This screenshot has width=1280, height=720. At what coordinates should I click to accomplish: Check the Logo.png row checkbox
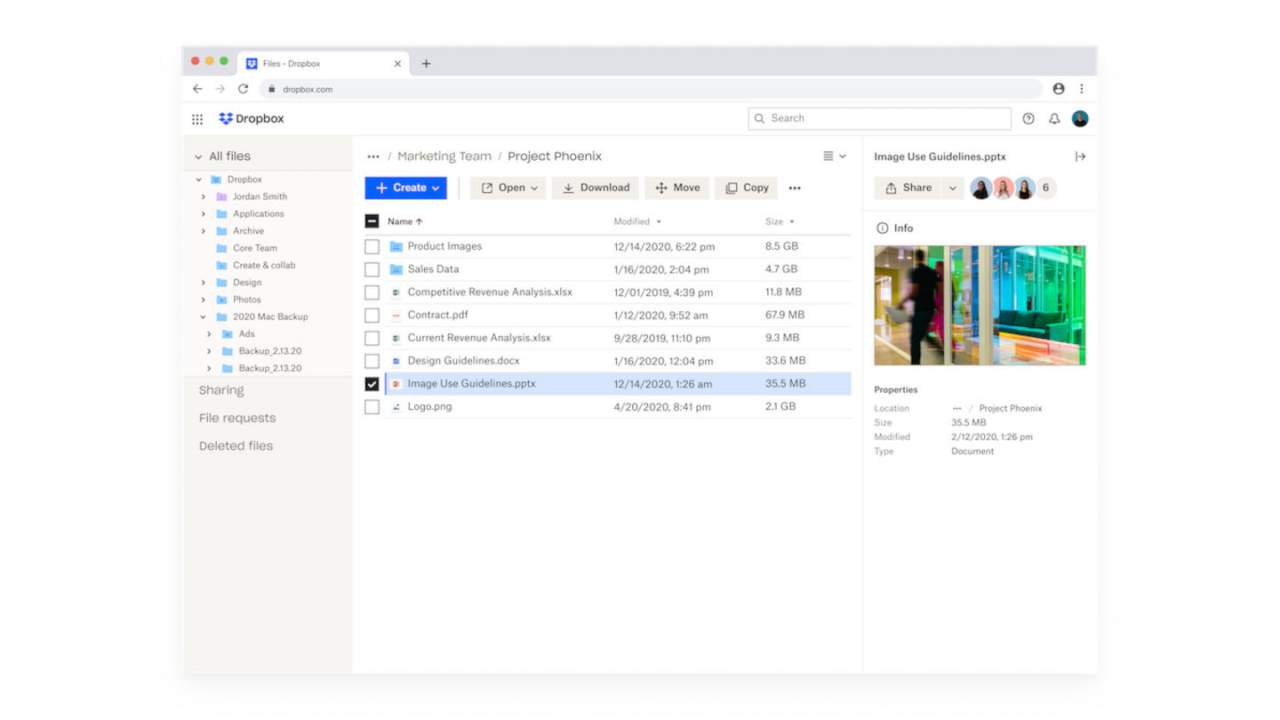click(x=372, y=407)
